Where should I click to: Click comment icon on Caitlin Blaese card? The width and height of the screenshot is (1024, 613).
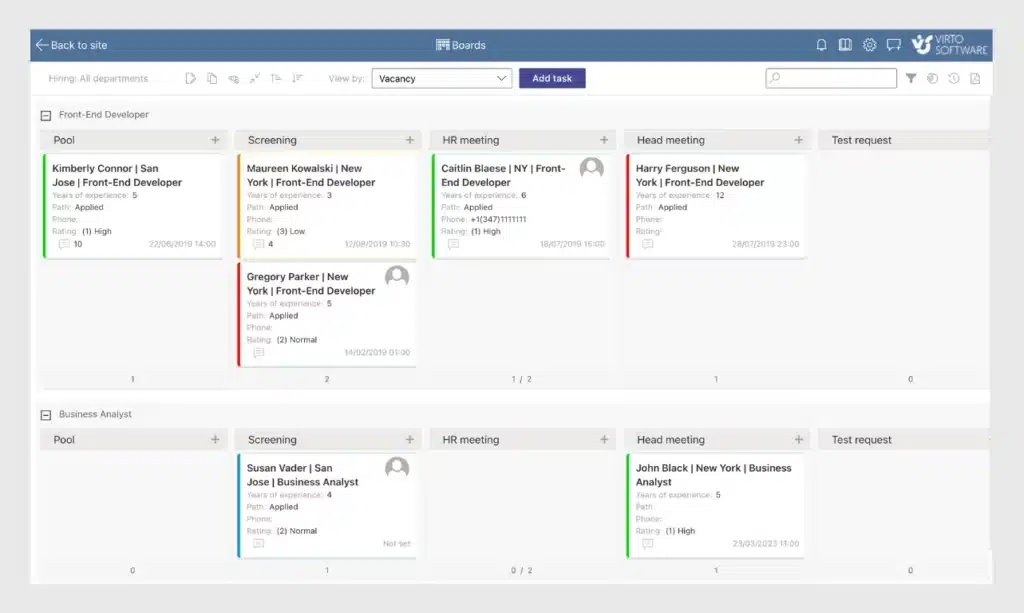(453, 244)
